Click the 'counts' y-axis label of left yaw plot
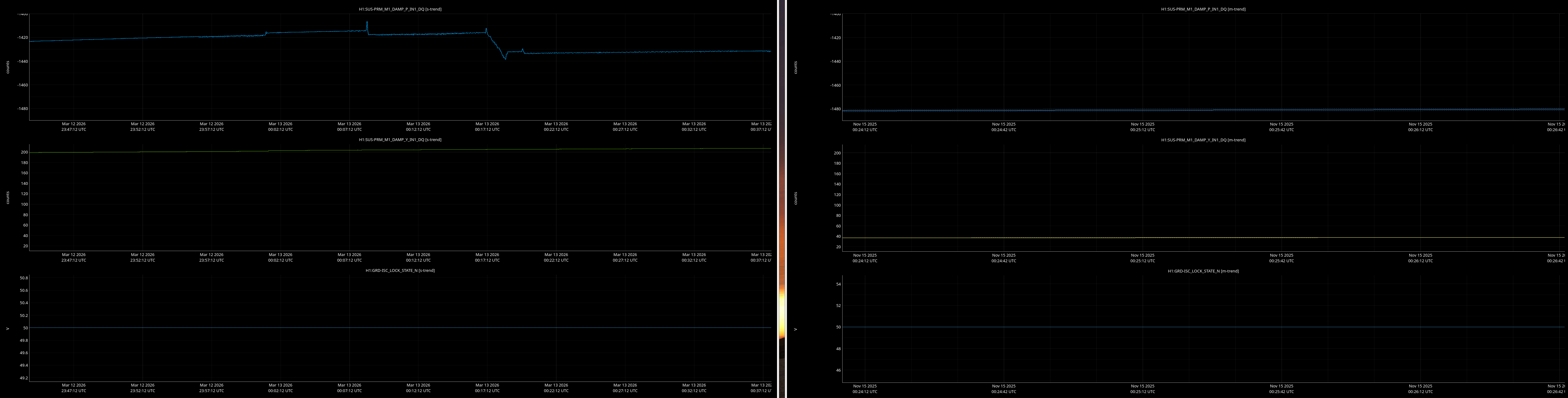1568x398 pixels. click(8, 197)
